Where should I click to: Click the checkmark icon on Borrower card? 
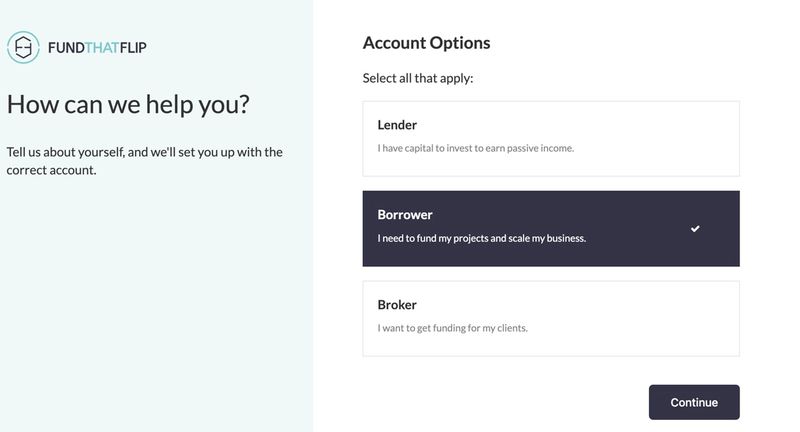coord(695,229)
